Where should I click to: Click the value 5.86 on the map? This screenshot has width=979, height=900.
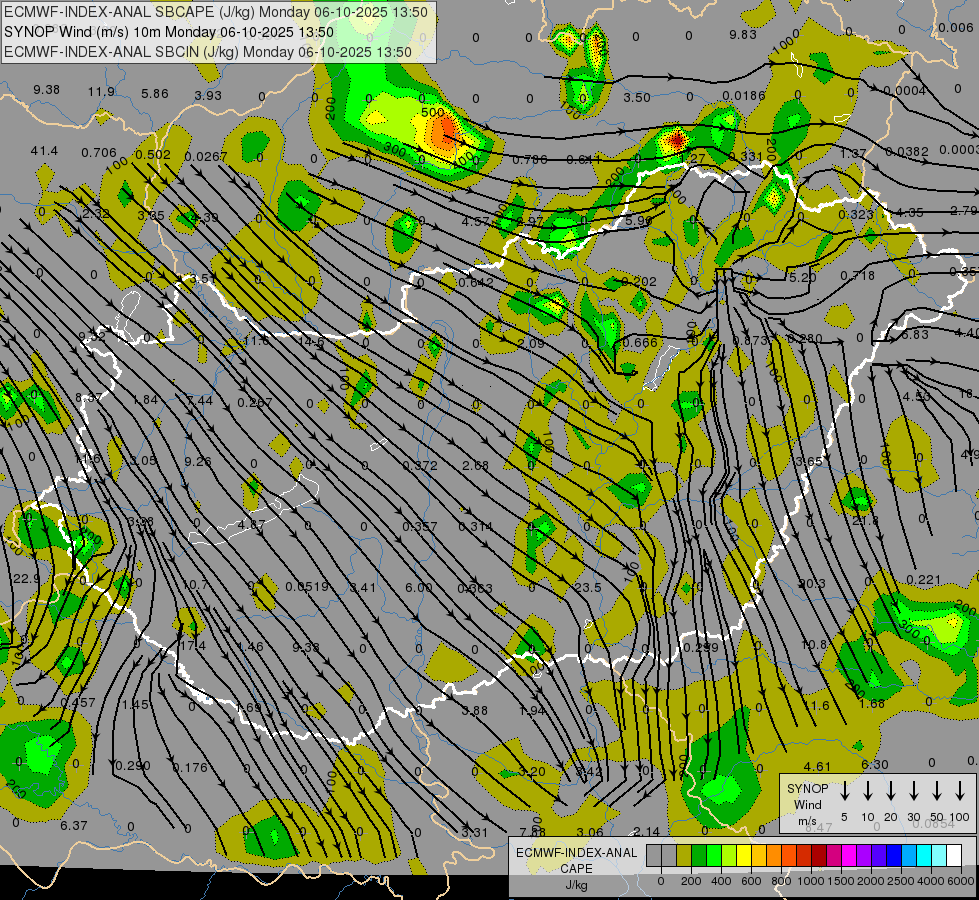pyautogui.click(x=154, y=94)
